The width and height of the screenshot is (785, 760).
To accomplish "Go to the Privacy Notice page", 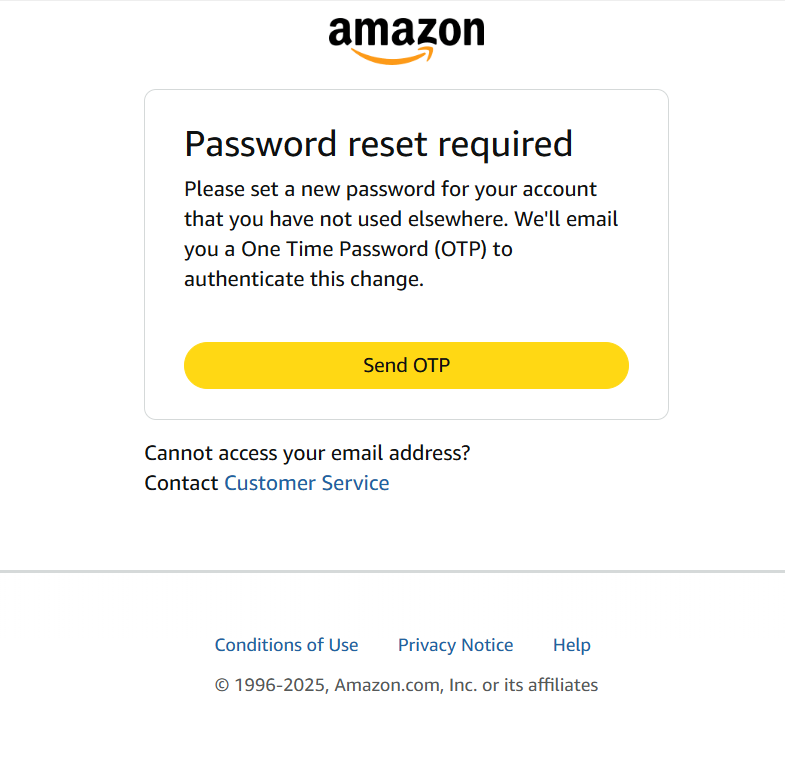I will point(455,645).
